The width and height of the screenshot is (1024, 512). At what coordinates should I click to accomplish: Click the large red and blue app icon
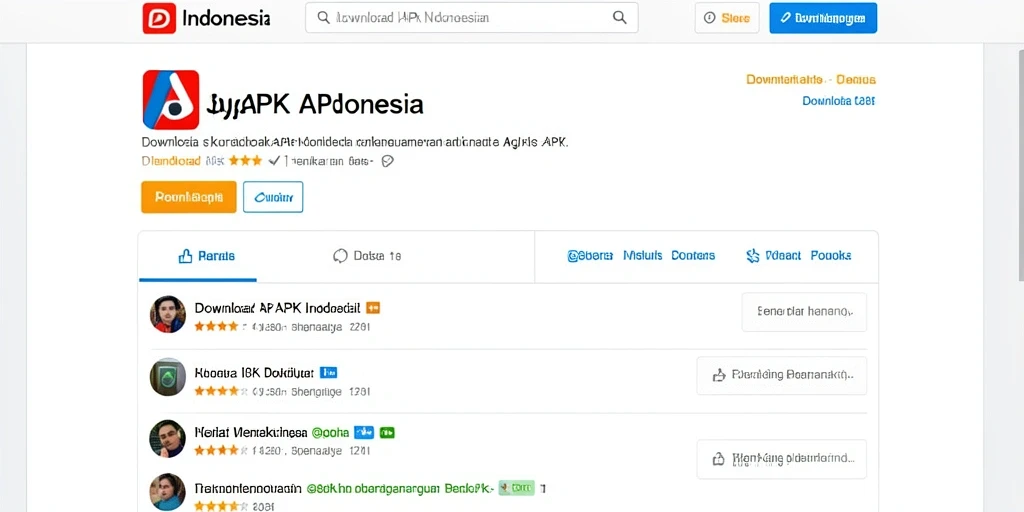coord(170,100)
